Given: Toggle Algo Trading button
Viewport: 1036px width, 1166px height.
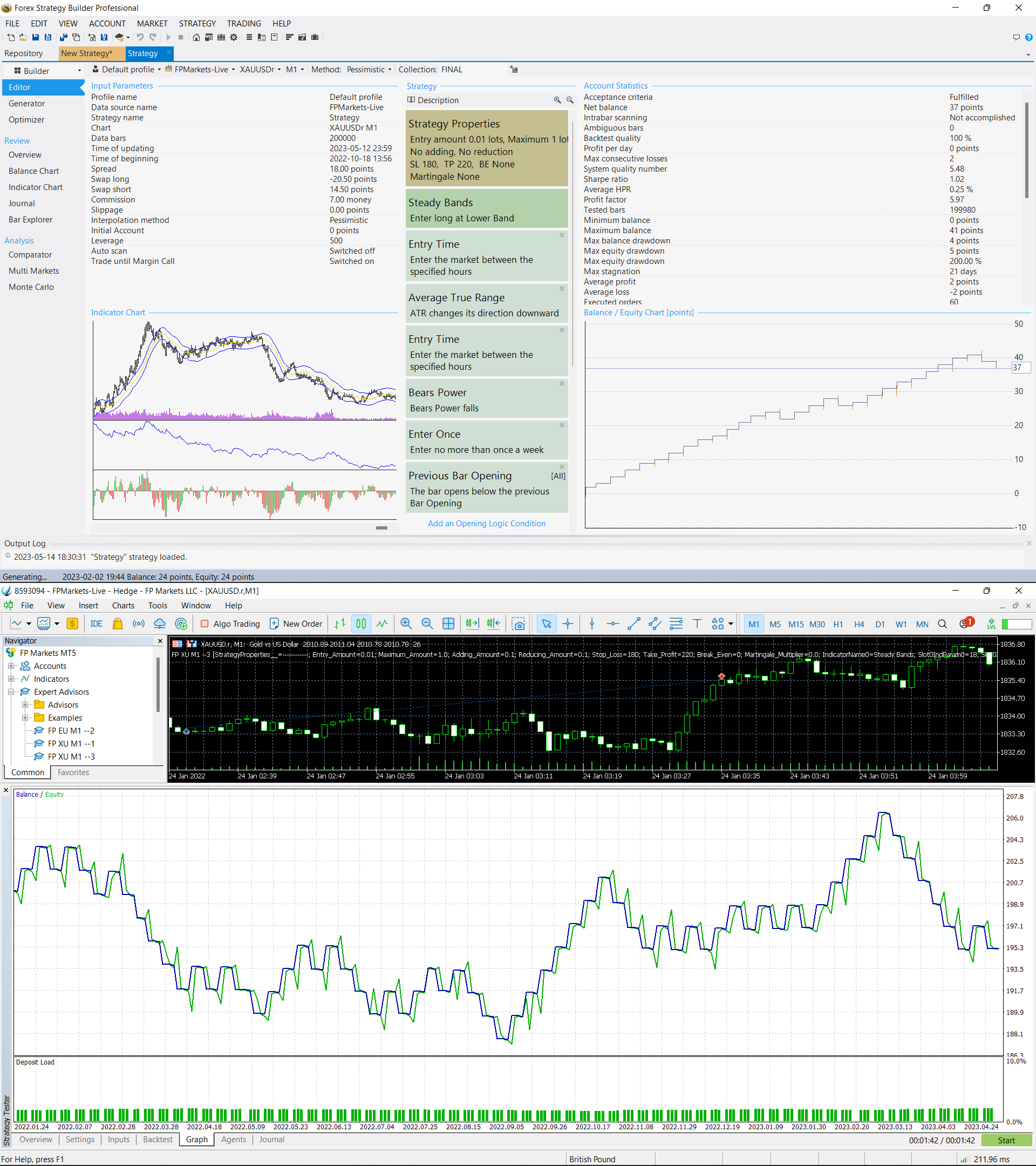Looking at the screenshot, I should click(x=230, y=623).
